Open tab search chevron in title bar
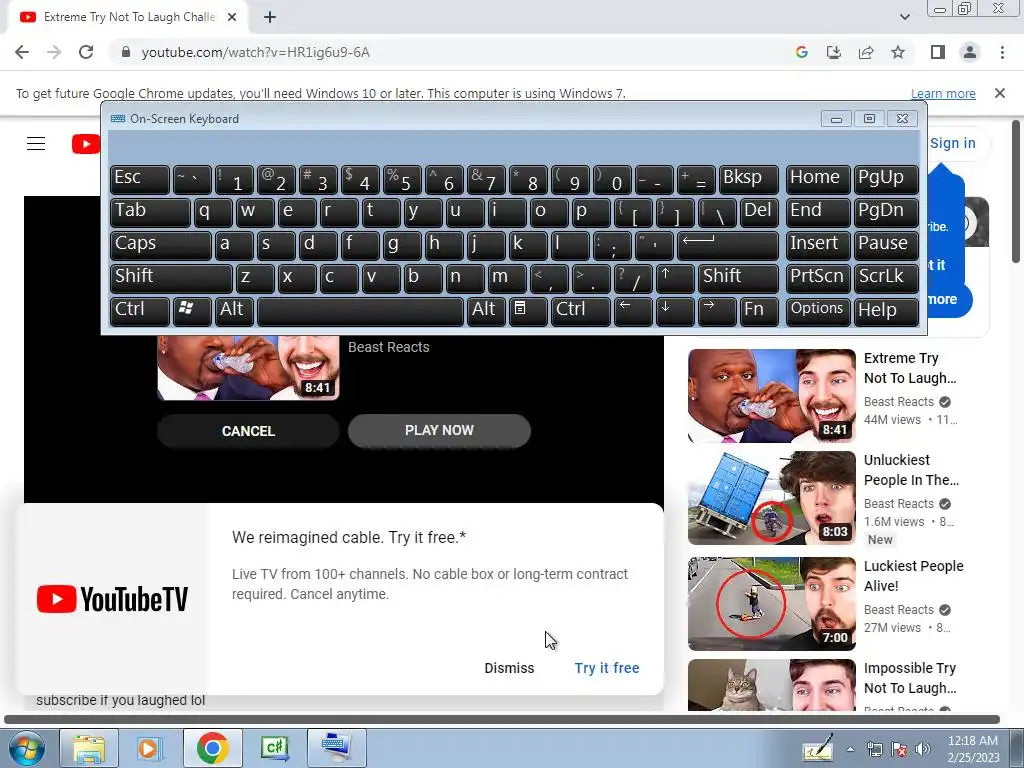1024x768 pixels. (x=904, y=17)
